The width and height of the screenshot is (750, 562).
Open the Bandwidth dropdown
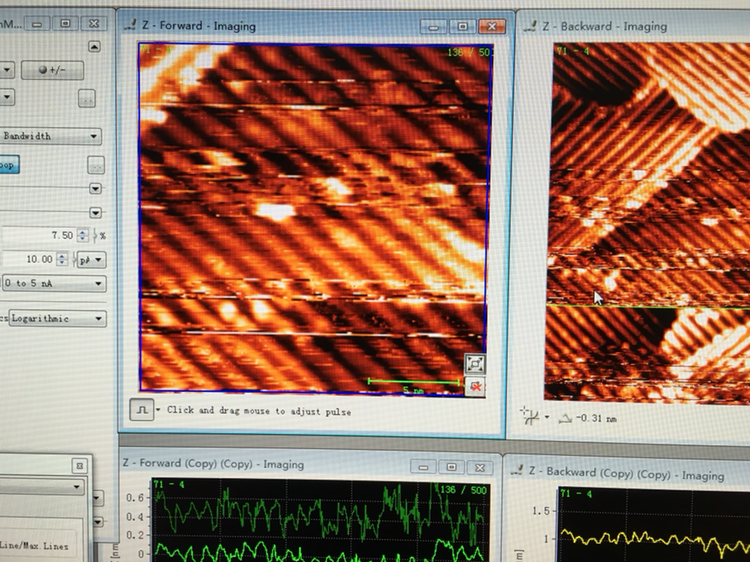(x=50, y=136)
